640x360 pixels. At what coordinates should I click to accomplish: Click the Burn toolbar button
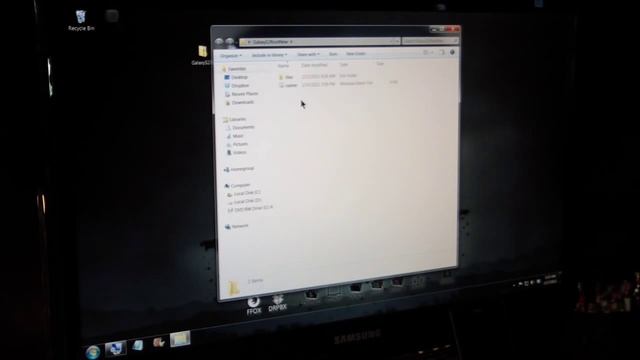pos(333,54)
